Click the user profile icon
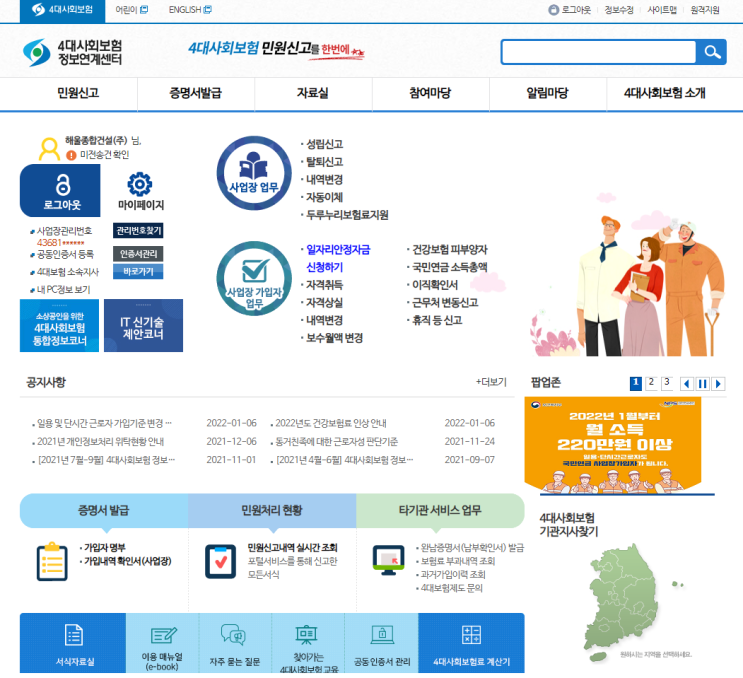 [x=49, y=149]
